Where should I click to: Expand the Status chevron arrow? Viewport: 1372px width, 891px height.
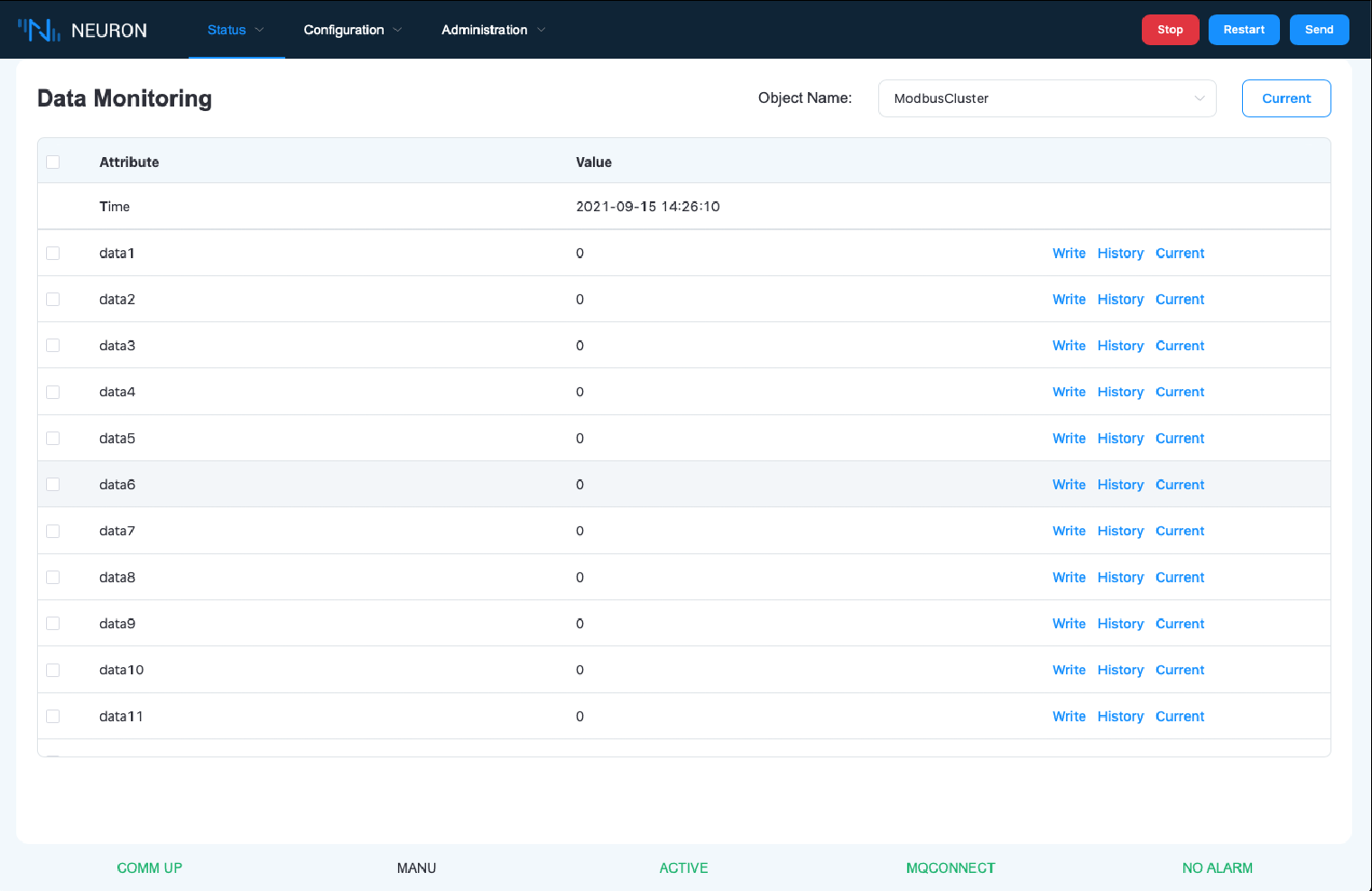[x=260, y=30]
